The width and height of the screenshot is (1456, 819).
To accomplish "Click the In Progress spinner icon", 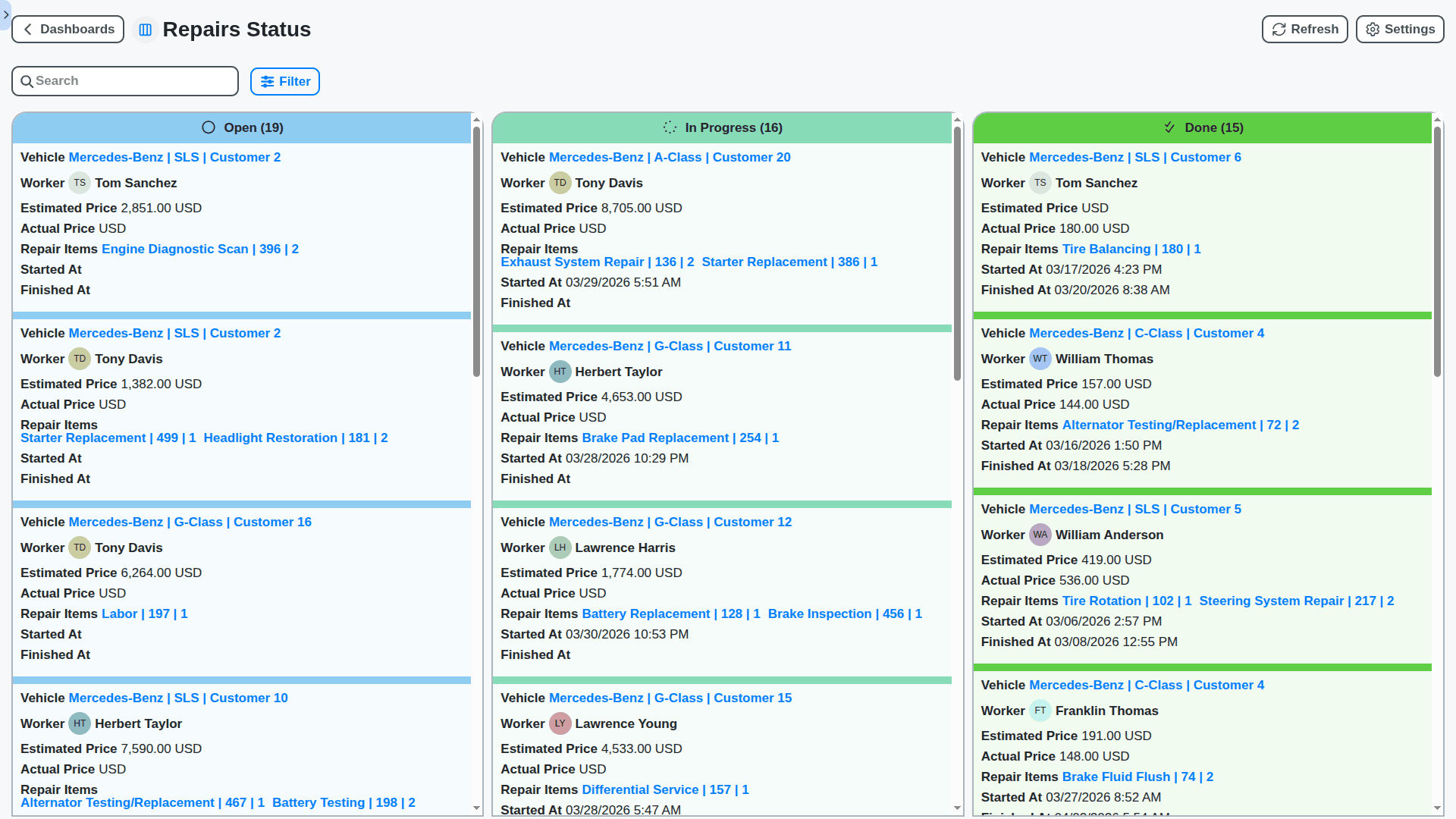I will [669, 127].
